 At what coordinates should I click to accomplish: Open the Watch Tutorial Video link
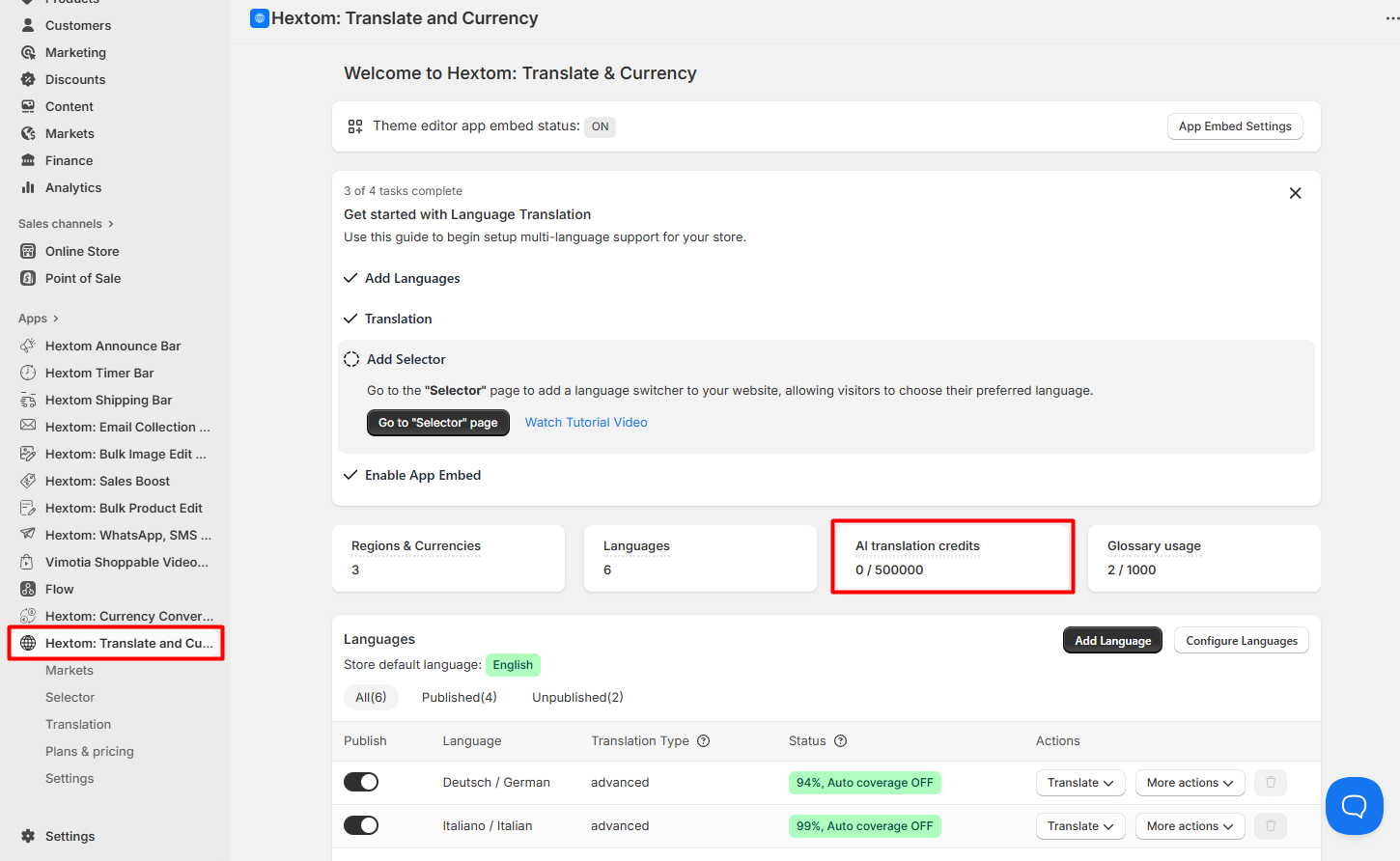(586, 422)
